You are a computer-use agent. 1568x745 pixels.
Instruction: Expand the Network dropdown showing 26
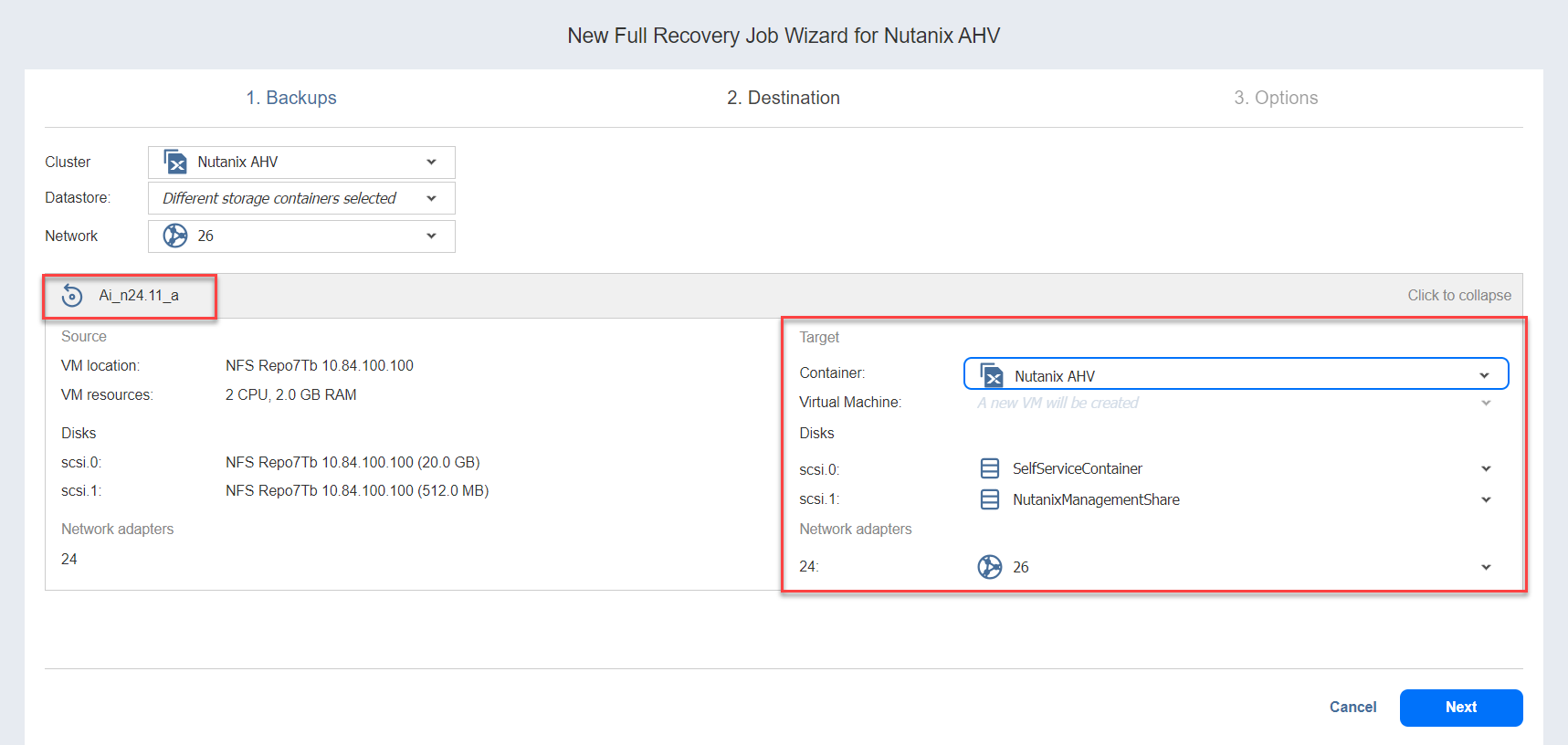pyautogui.click(x=431, y=236)
